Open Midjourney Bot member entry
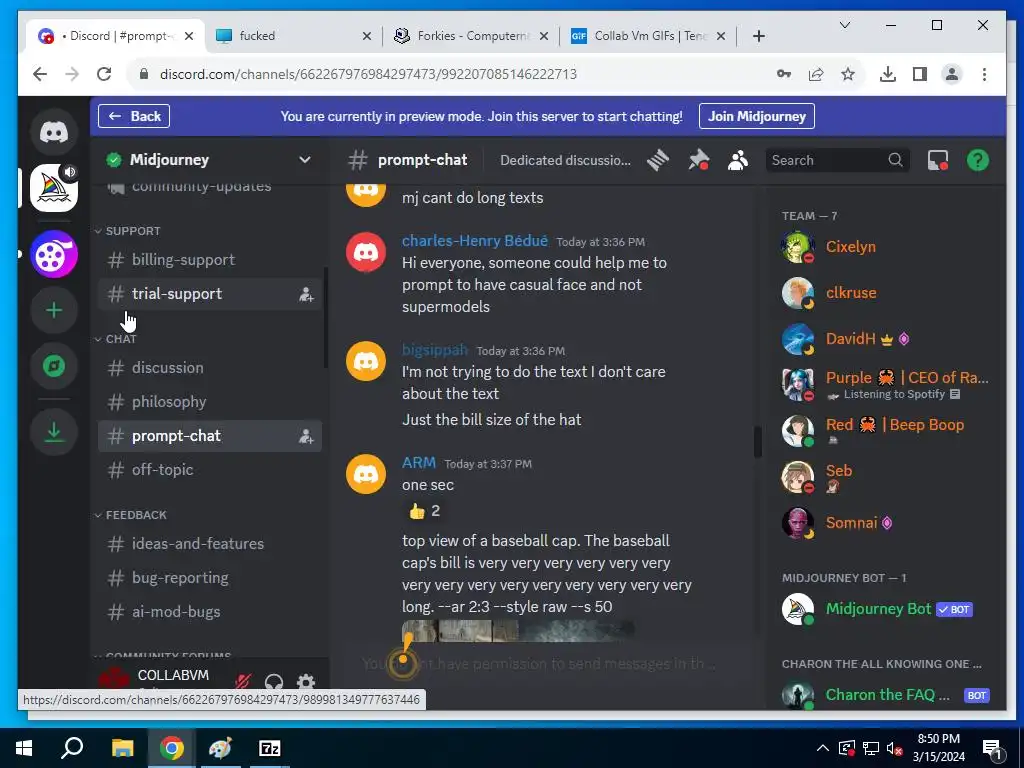1024x768 pixels. [x=885, y=609]
